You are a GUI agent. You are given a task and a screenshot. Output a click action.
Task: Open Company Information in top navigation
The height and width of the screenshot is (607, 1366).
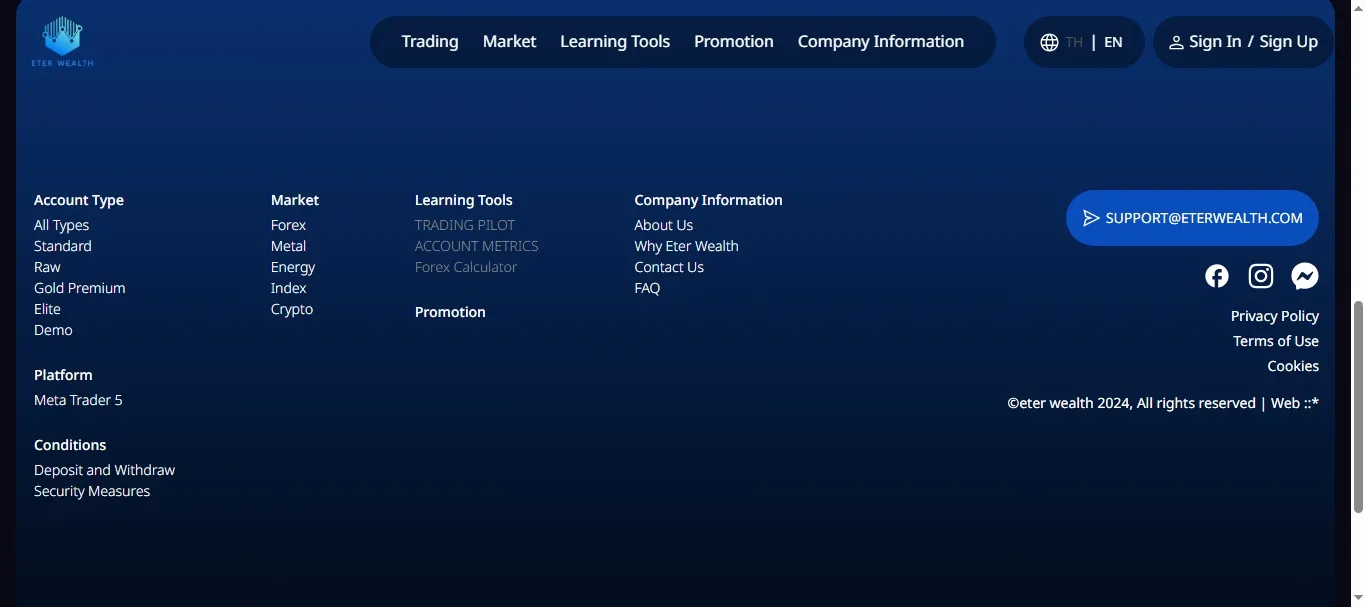[881, 42]
